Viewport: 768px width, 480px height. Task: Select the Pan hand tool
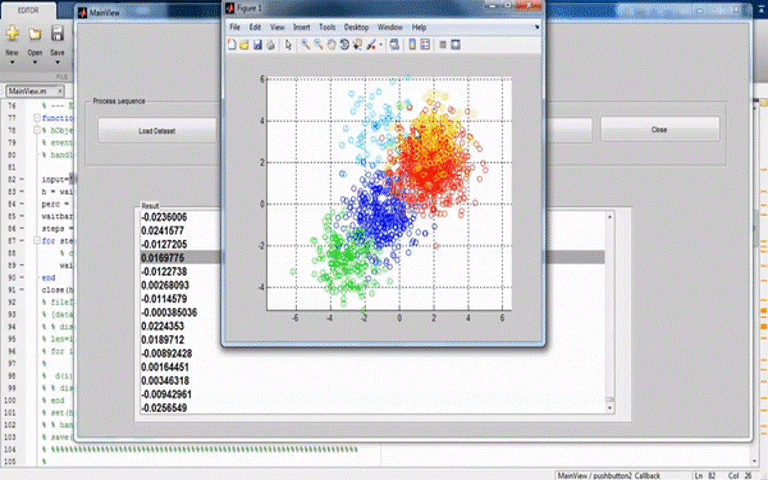point(331,45)
